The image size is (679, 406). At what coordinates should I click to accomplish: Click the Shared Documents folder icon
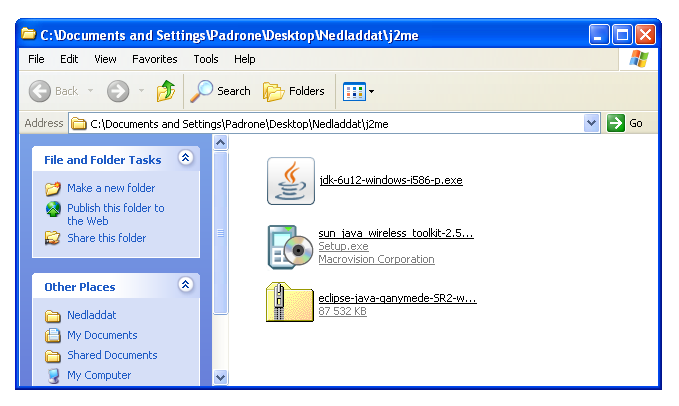(x=53, y=356)
